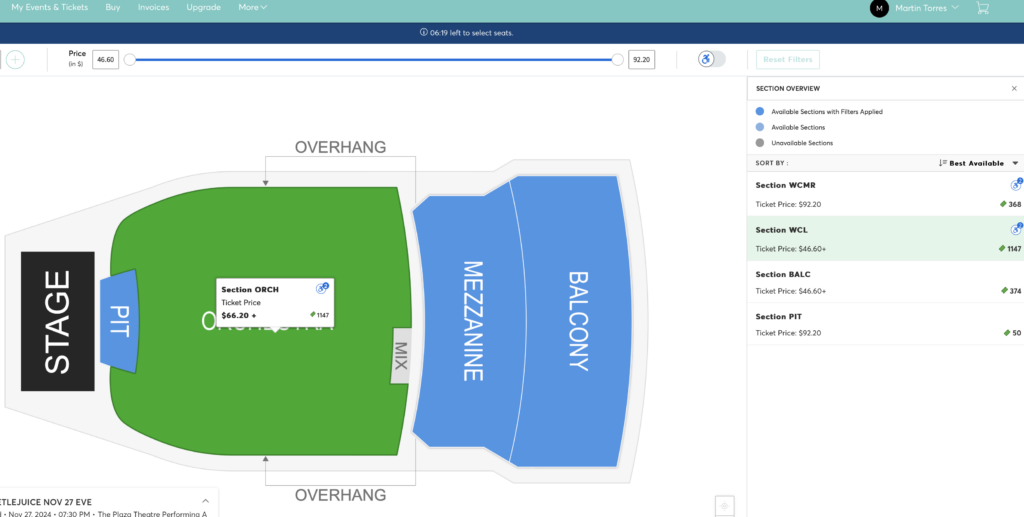Click the minimum price input field

(105, 60)
